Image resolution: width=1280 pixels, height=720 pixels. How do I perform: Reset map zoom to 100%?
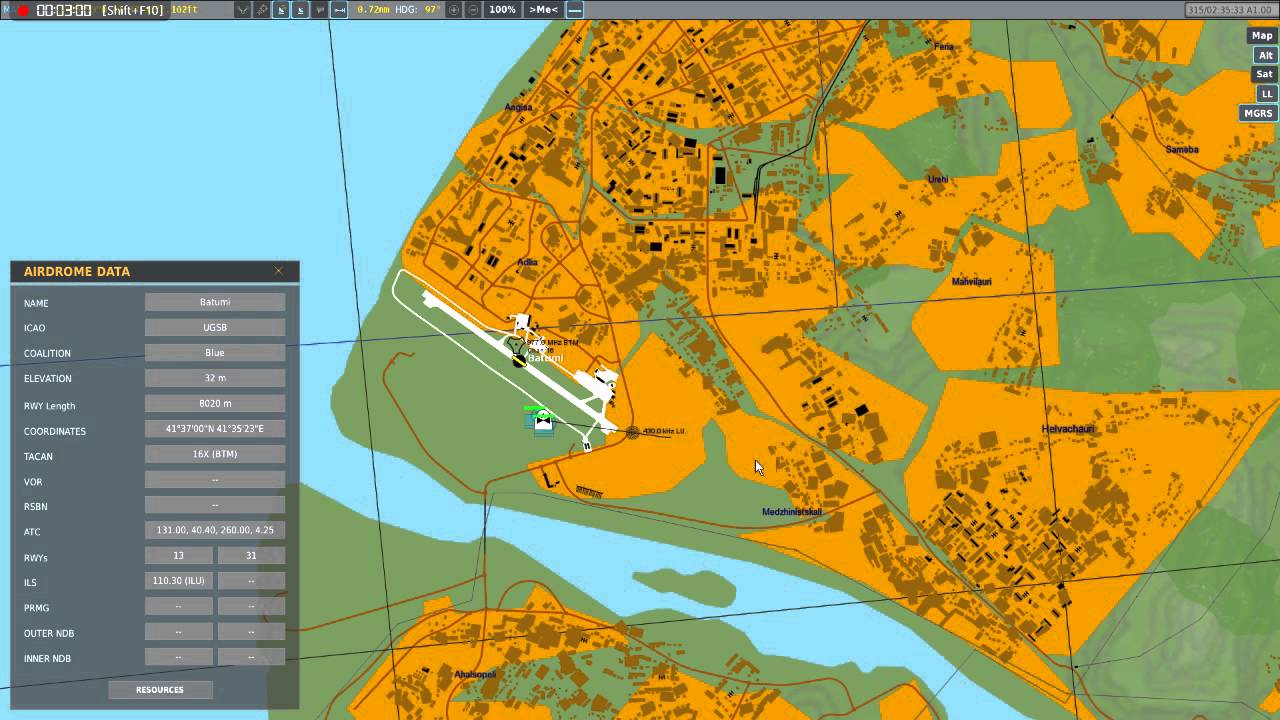[x=502, y=10]
